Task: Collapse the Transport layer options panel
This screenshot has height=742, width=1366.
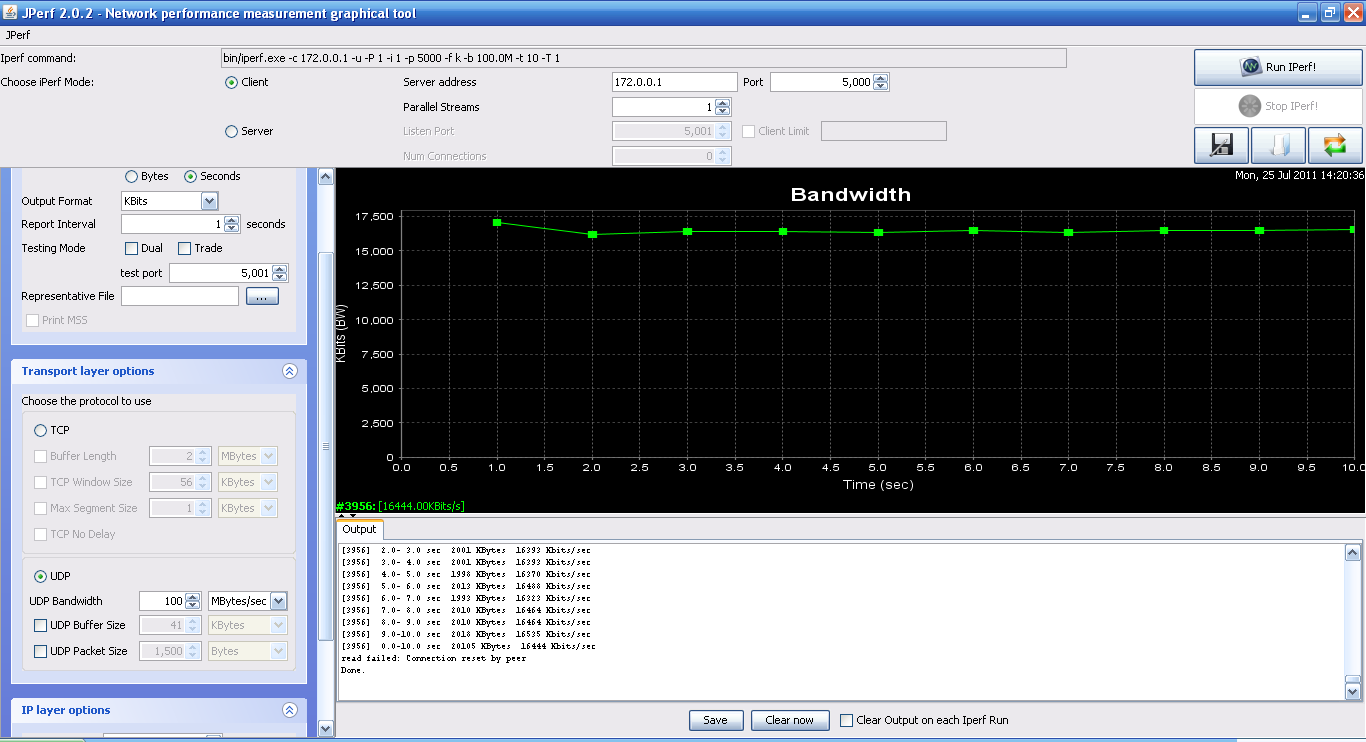Action: pyautogui.click(x=290, y=371)
